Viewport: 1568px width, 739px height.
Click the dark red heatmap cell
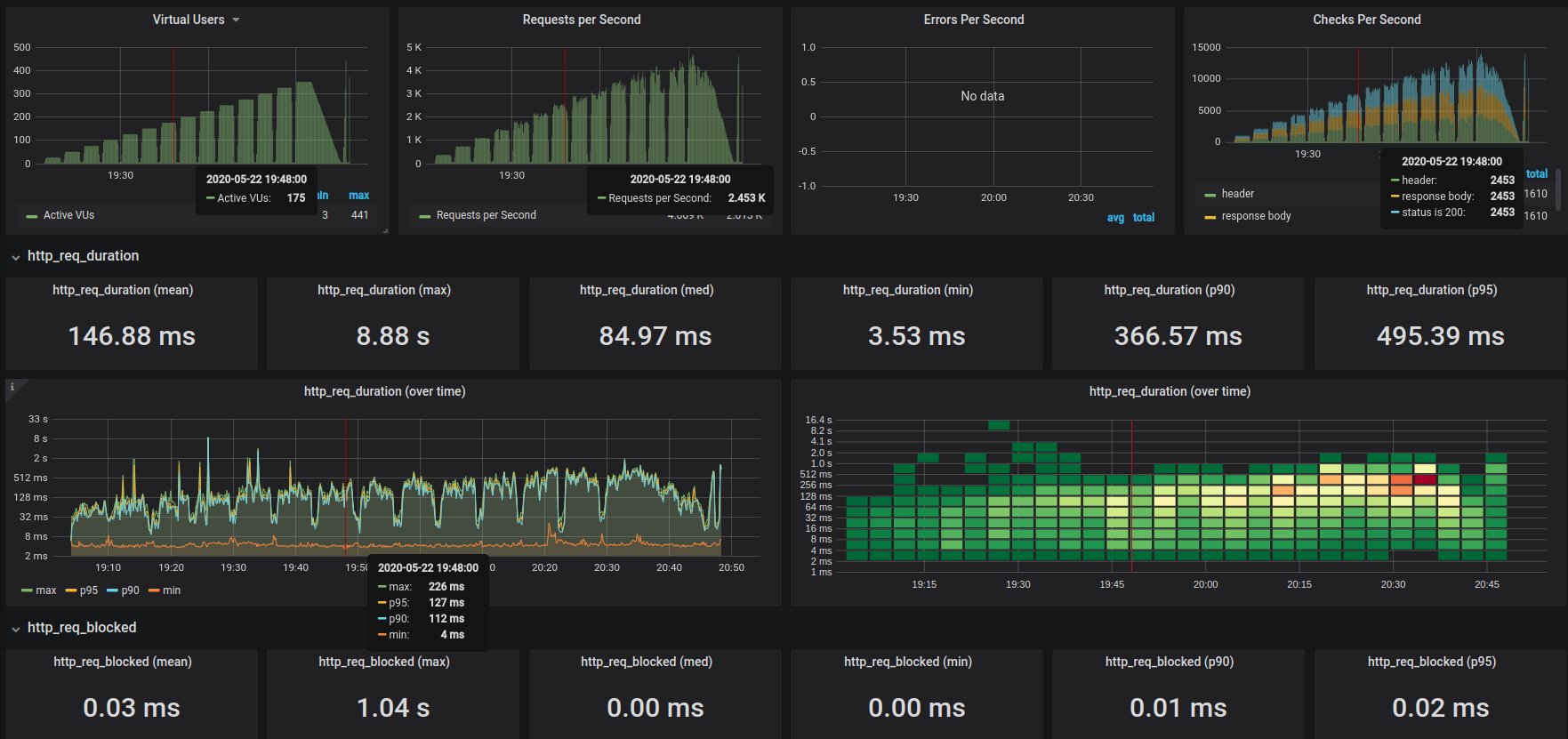point(1425,479)
